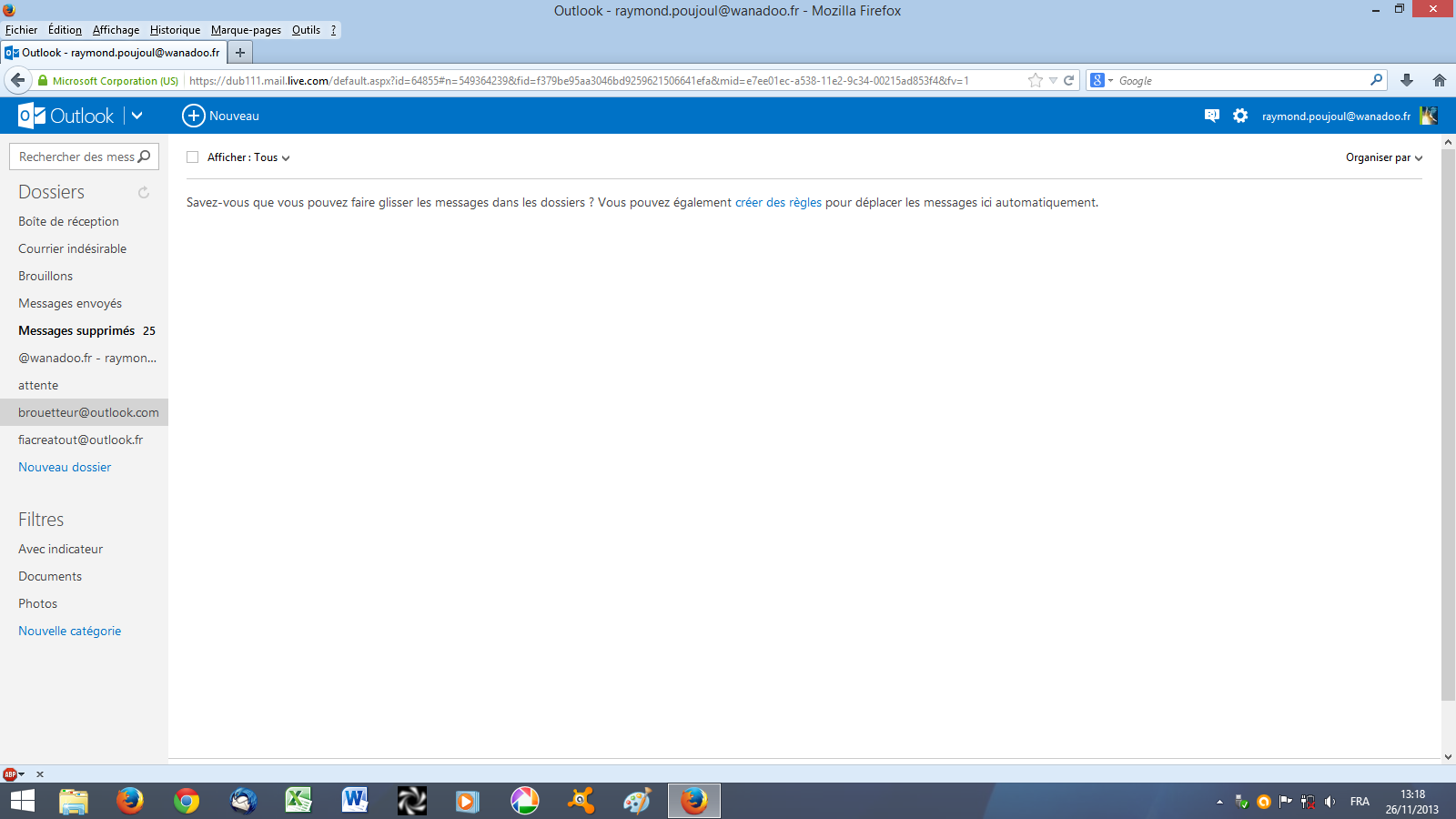Open the Windows Start button
This screenshot has height=819, width=1456.
22,801
